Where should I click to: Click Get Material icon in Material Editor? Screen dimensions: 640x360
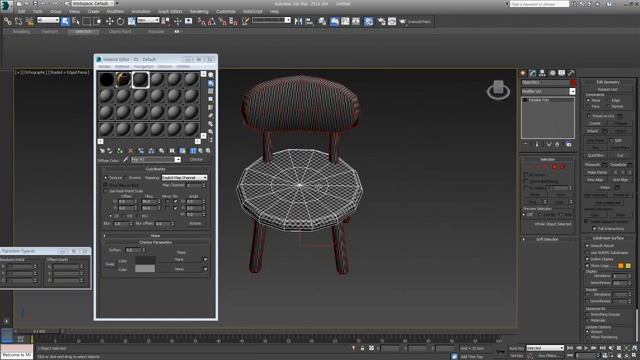coord(102,151)
